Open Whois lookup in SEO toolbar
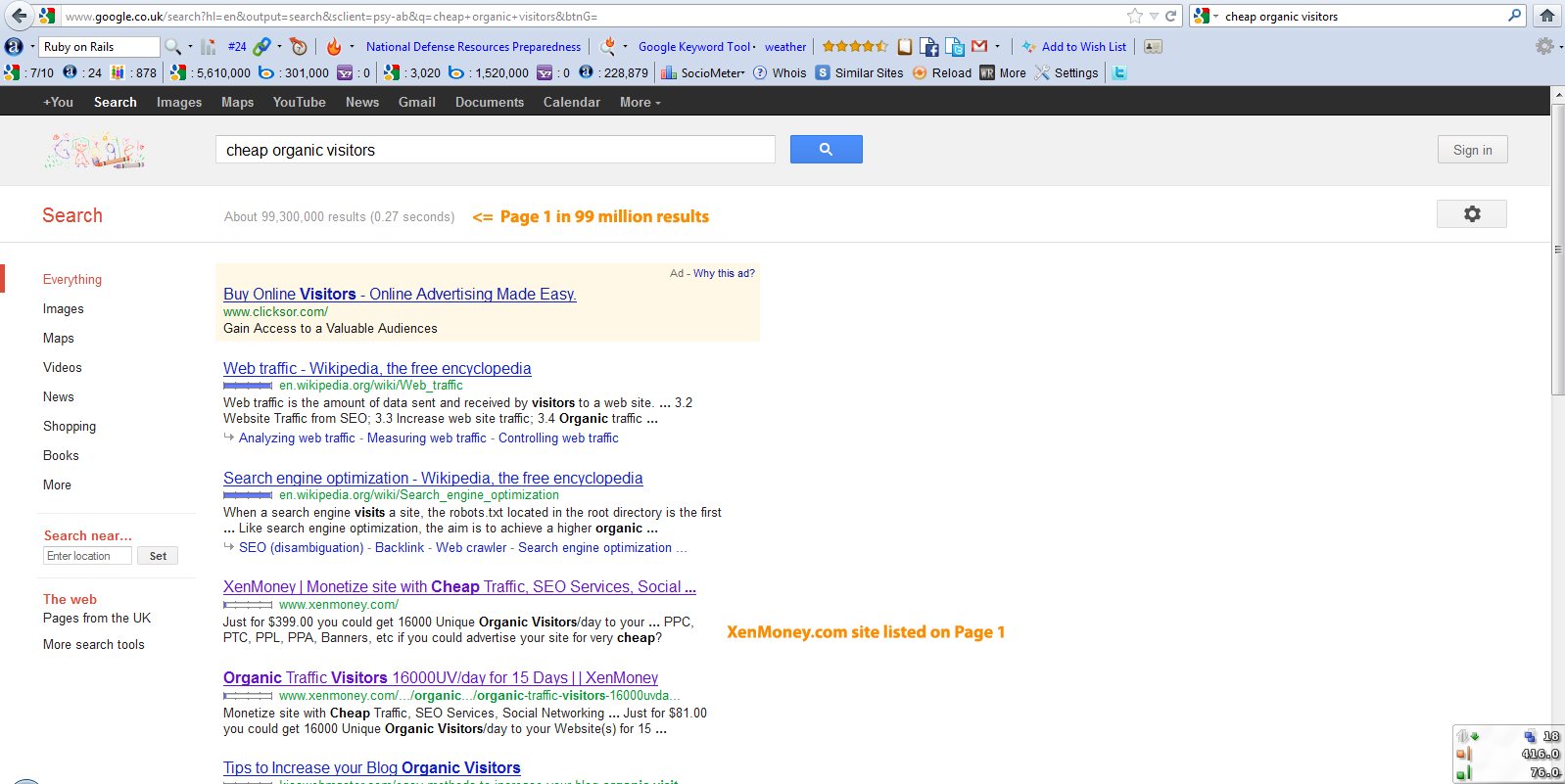This screenshot has width=1565, height=784. pyautogui.click(x=781, y=72)
